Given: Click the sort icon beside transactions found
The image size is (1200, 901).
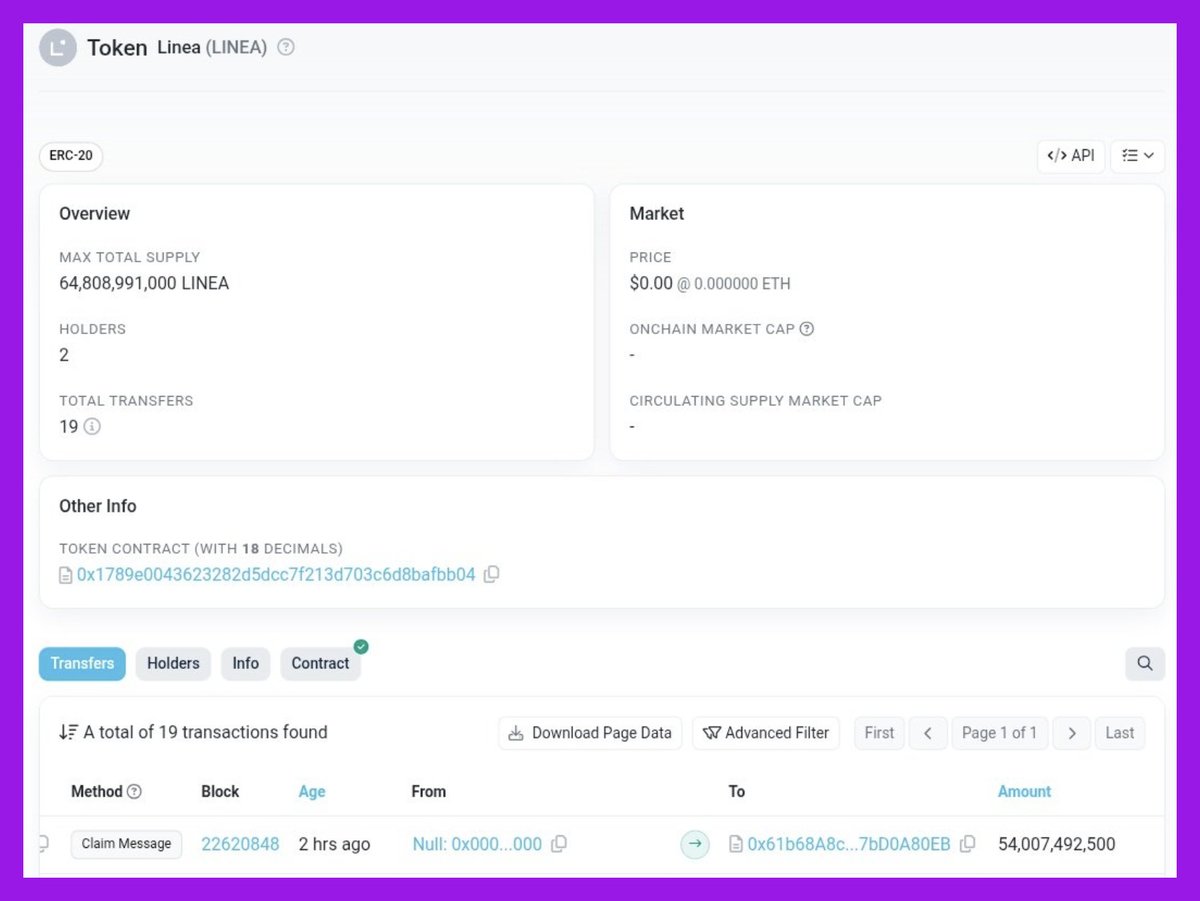Looking at the screenshot, I should [x=68, y=732].
